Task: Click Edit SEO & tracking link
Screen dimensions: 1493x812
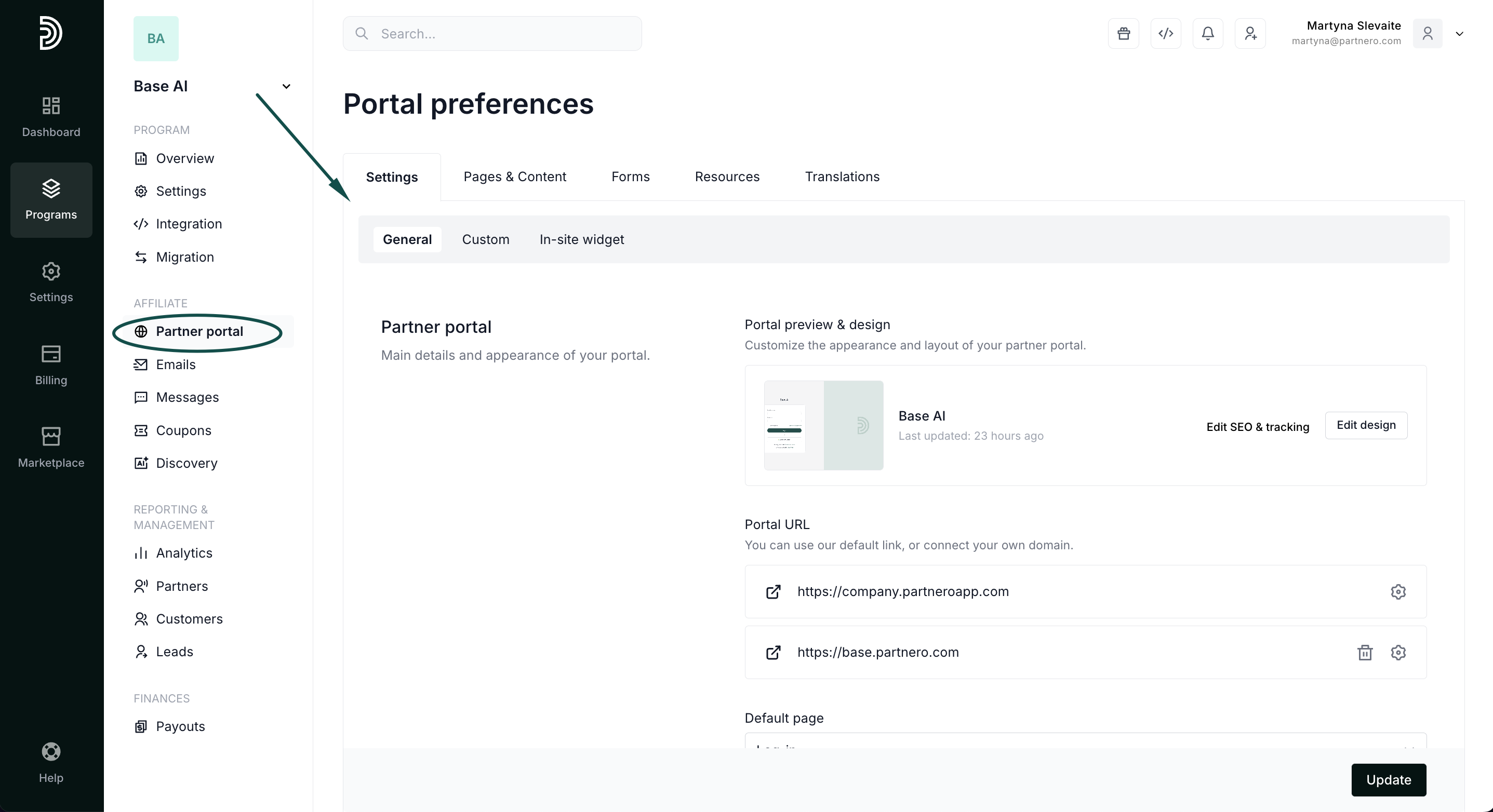Action: tap(1257, 427)
